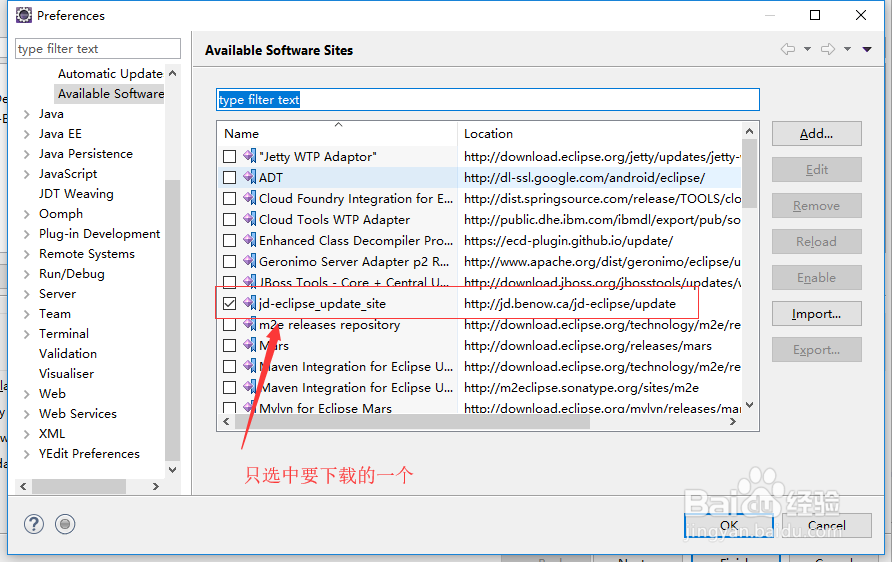Click the preference tree's horizontal scrollbar
892x562 pixels.
79,486
